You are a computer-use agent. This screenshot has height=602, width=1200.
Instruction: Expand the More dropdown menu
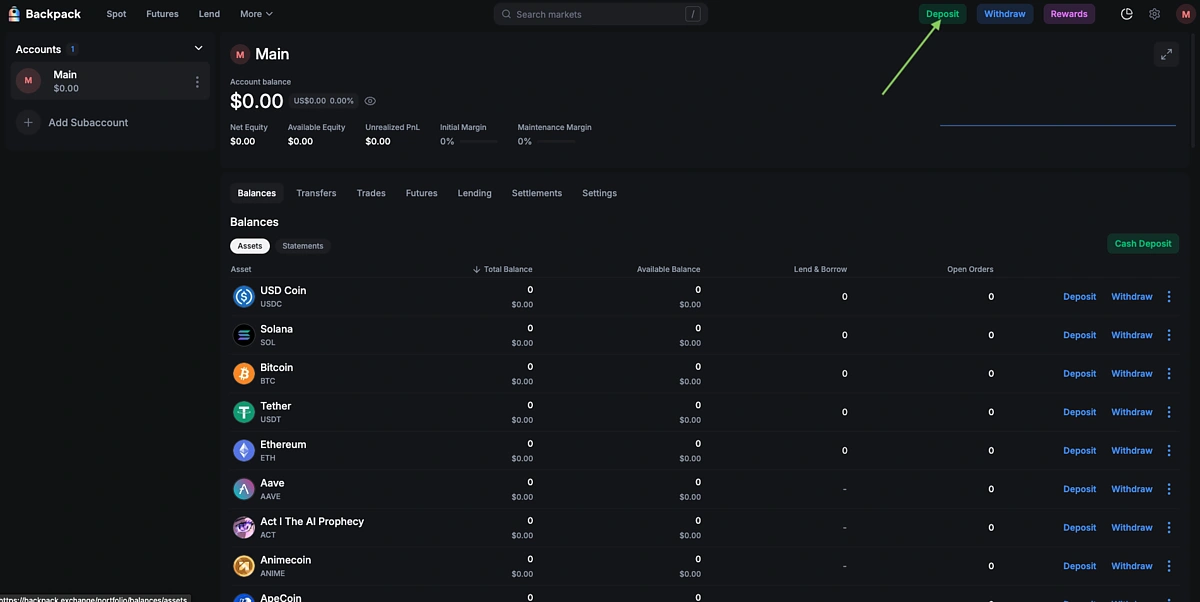point(256,14)
